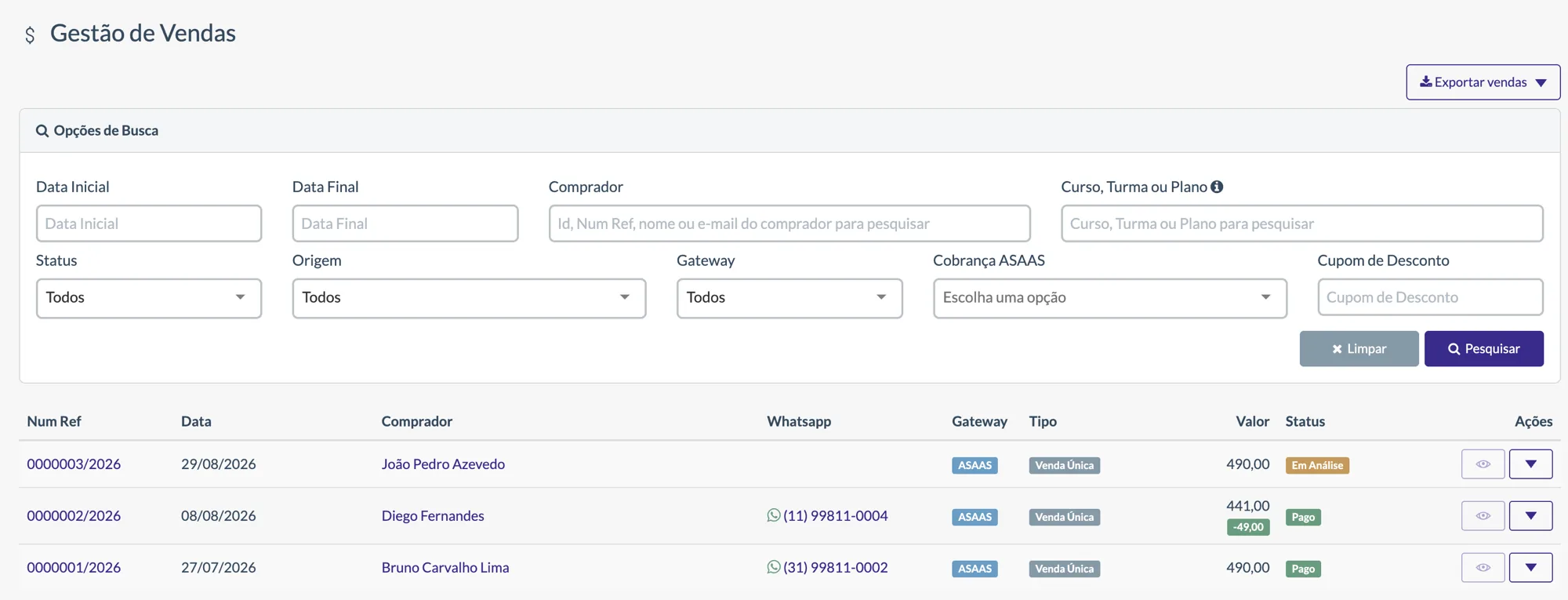Open buyer Bruno Carvalho Lima
The width and height of the screenshot is (1568, 600).
(x=445, y=568)
